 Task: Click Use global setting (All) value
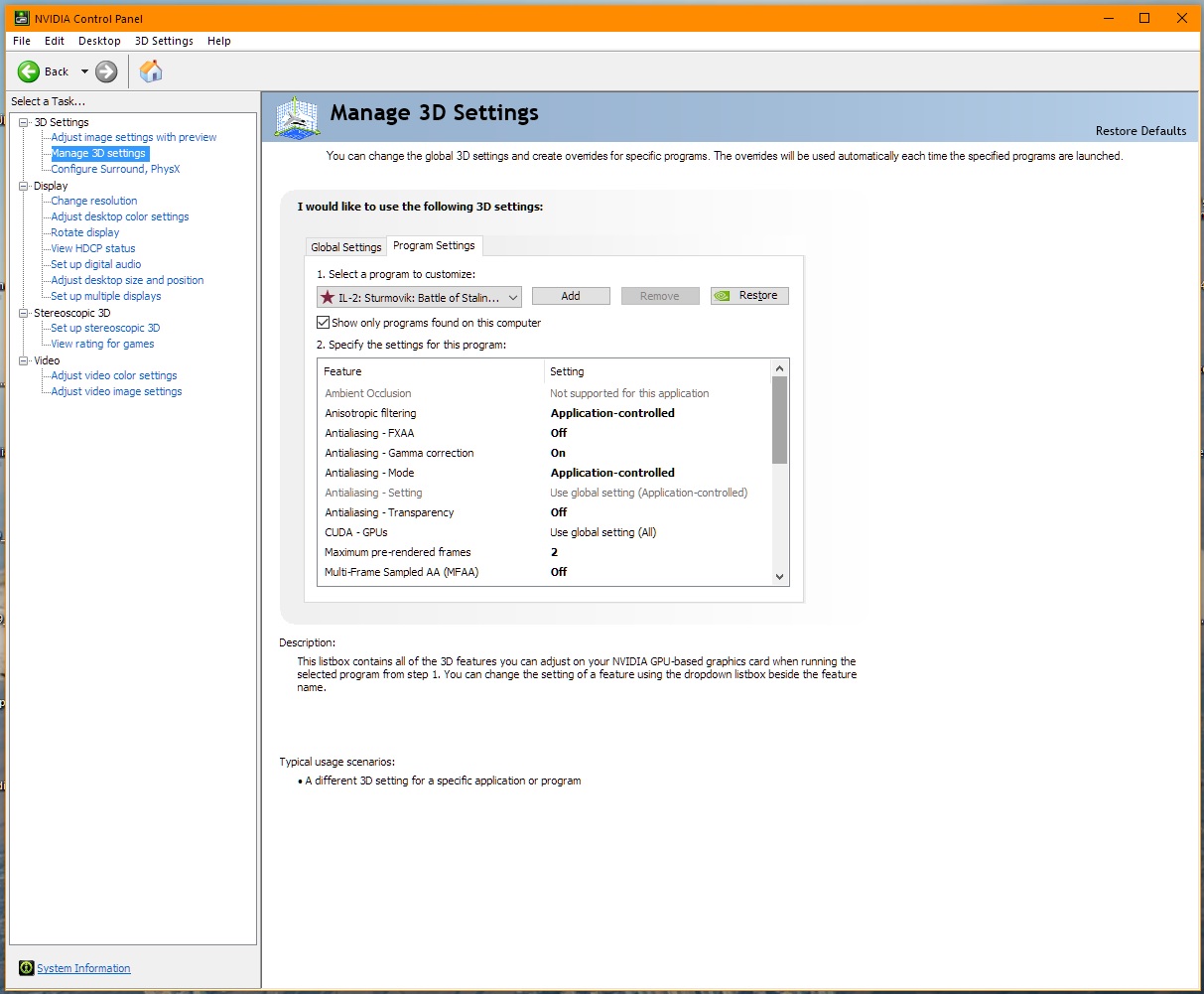603,532
